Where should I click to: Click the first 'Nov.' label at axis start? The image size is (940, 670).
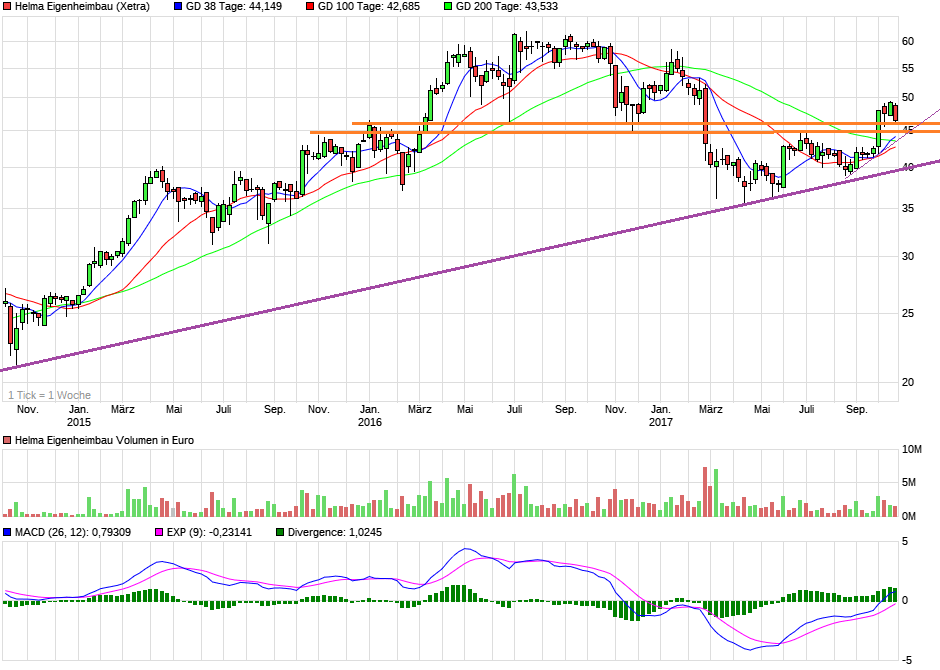coord(28,409)
